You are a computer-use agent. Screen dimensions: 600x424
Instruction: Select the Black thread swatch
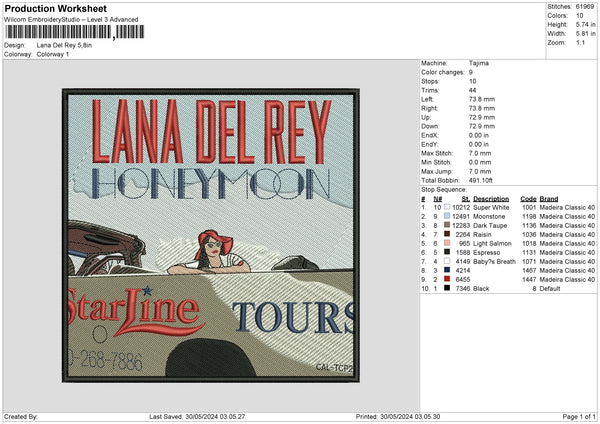coord(447,288)
